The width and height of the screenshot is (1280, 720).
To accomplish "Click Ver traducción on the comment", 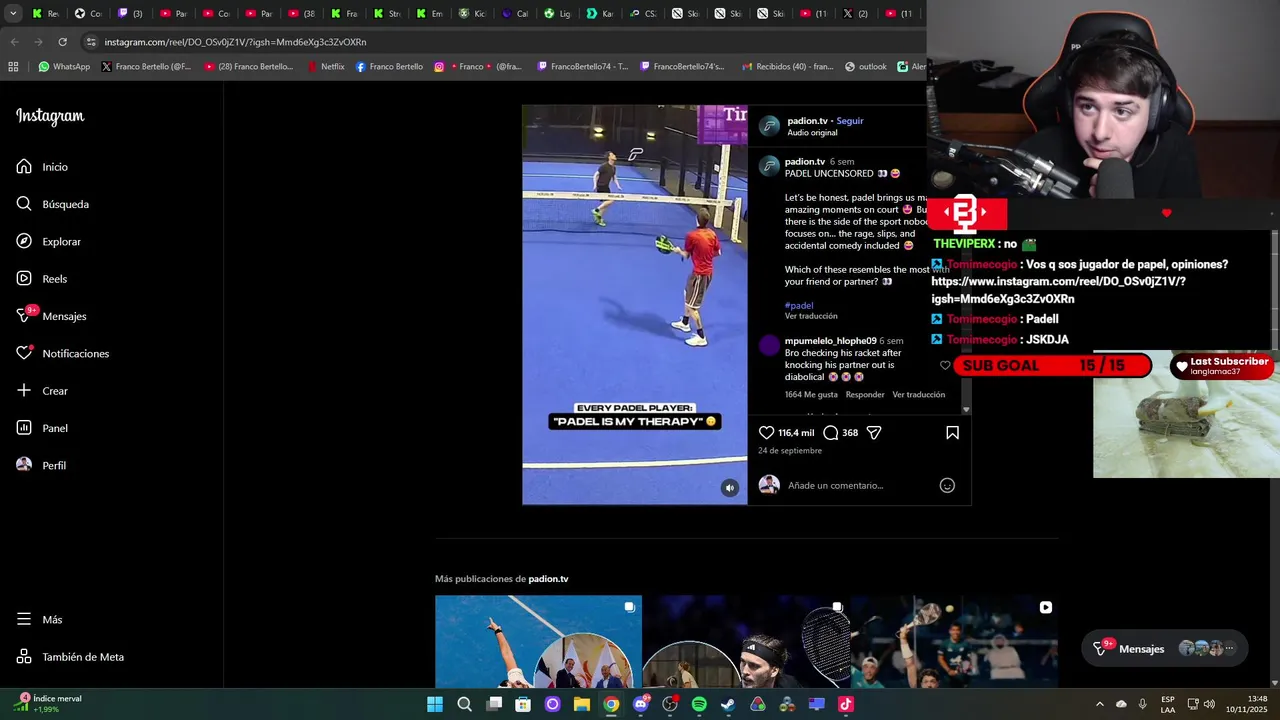I will click(919, 395).
